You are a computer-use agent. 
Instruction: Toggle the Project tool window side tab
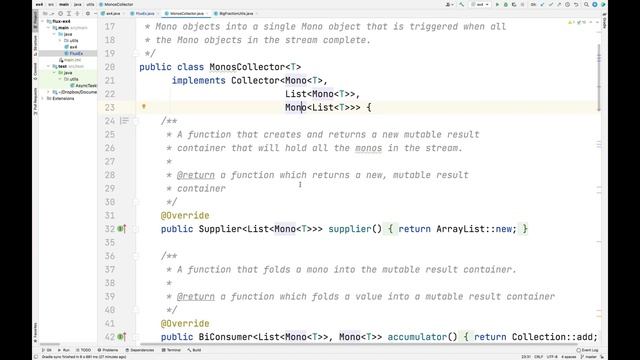coord(36,20)
